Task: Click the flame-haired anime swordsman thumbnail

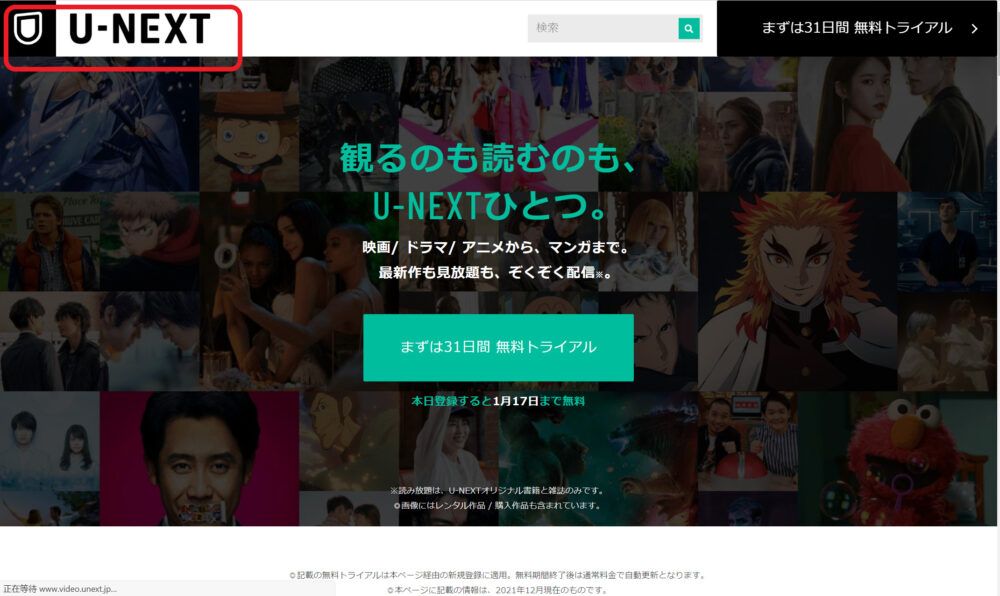Action: [x=798, y=291]
